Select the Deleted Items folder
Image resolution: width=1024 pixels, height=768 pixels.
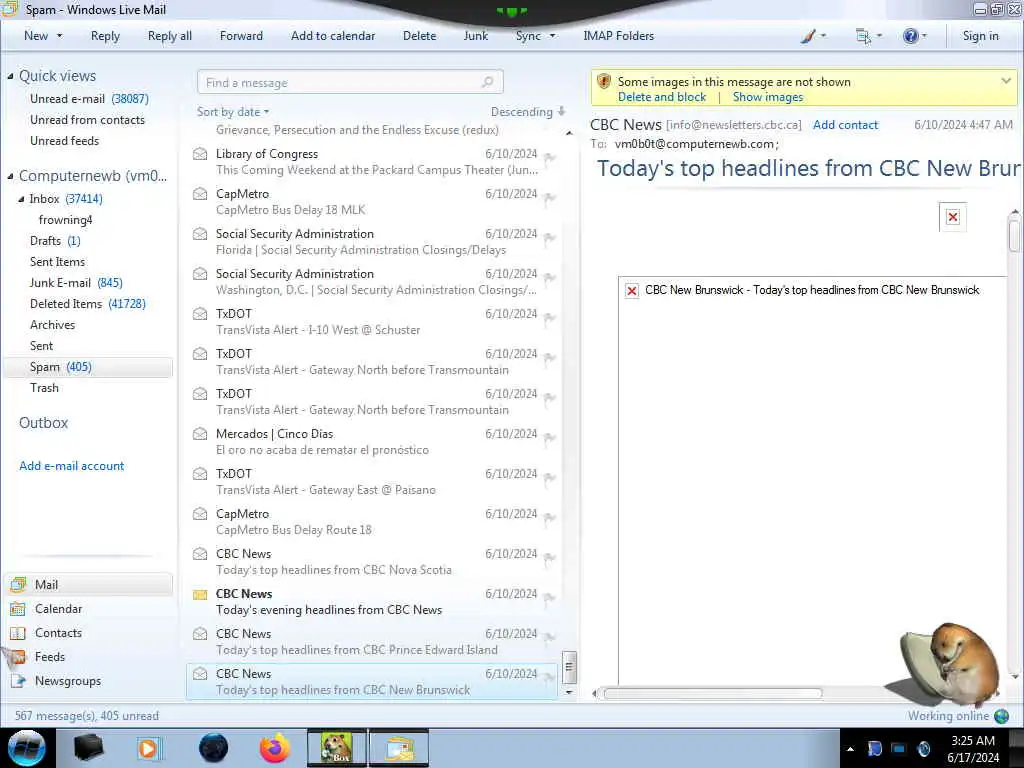pos(88,304)
